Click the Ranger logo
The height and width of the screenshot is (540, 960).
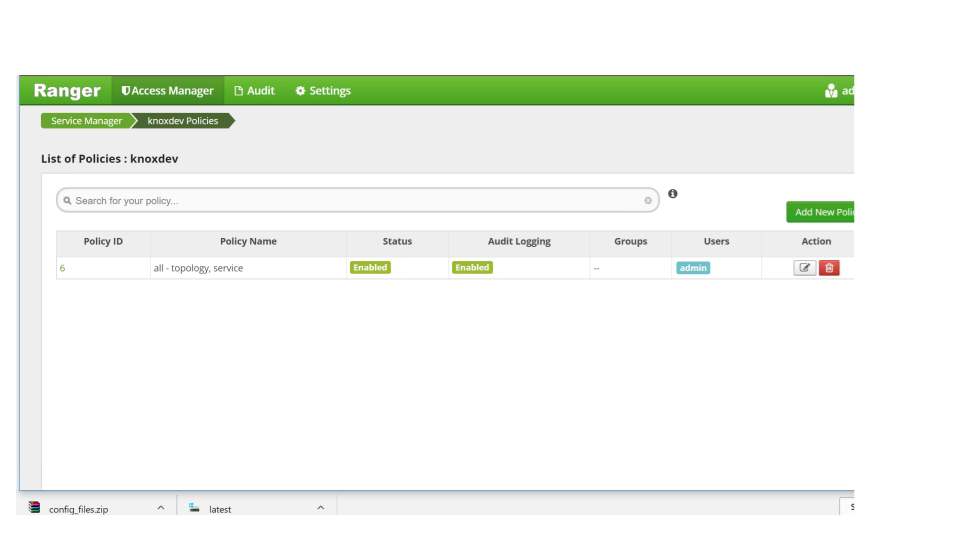[x=67, y=91]
